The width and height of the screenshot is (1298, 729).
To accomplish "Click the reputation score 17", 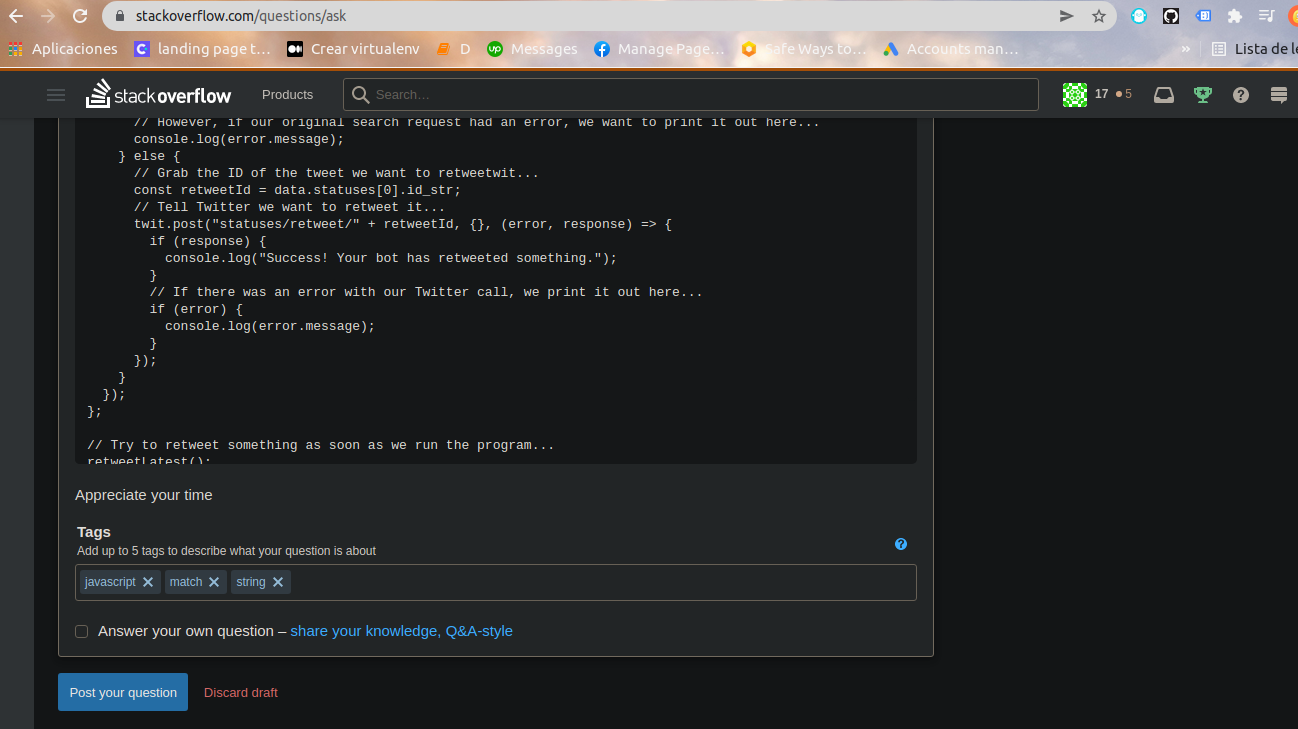I will point(1101,94).
